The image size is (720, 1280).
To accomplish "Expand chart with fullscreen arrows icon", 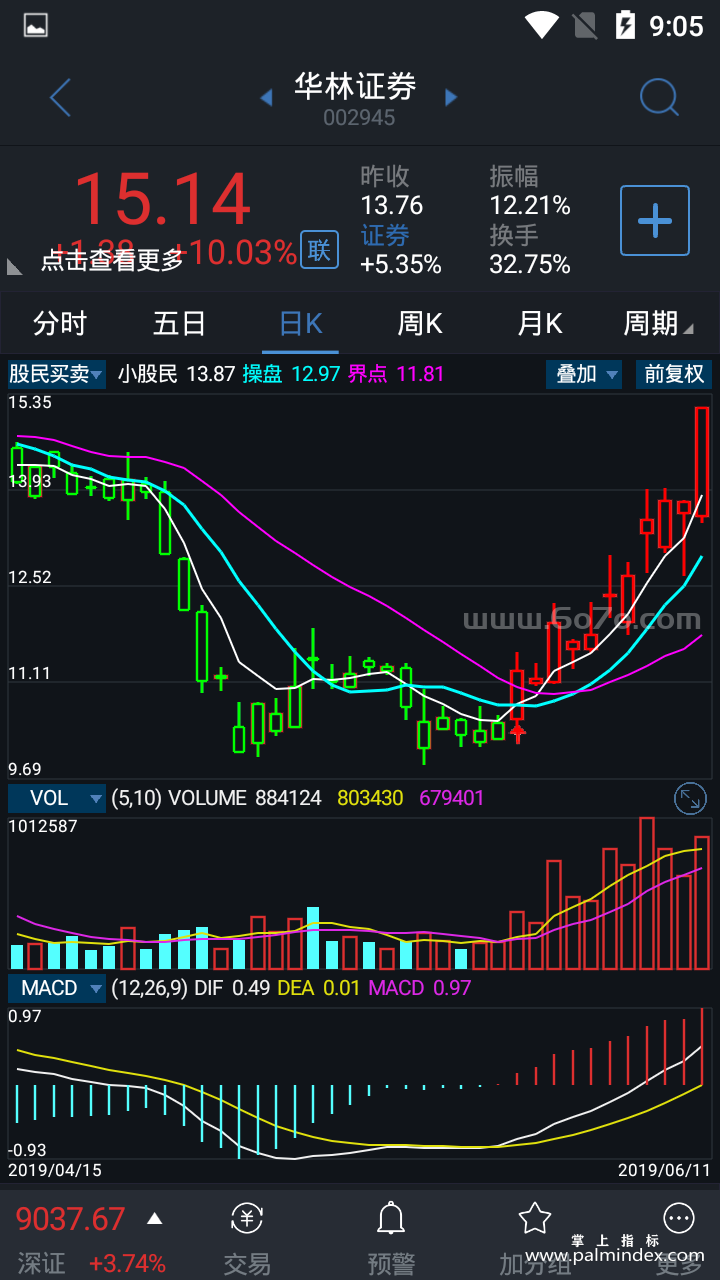I will coord(690,798).
